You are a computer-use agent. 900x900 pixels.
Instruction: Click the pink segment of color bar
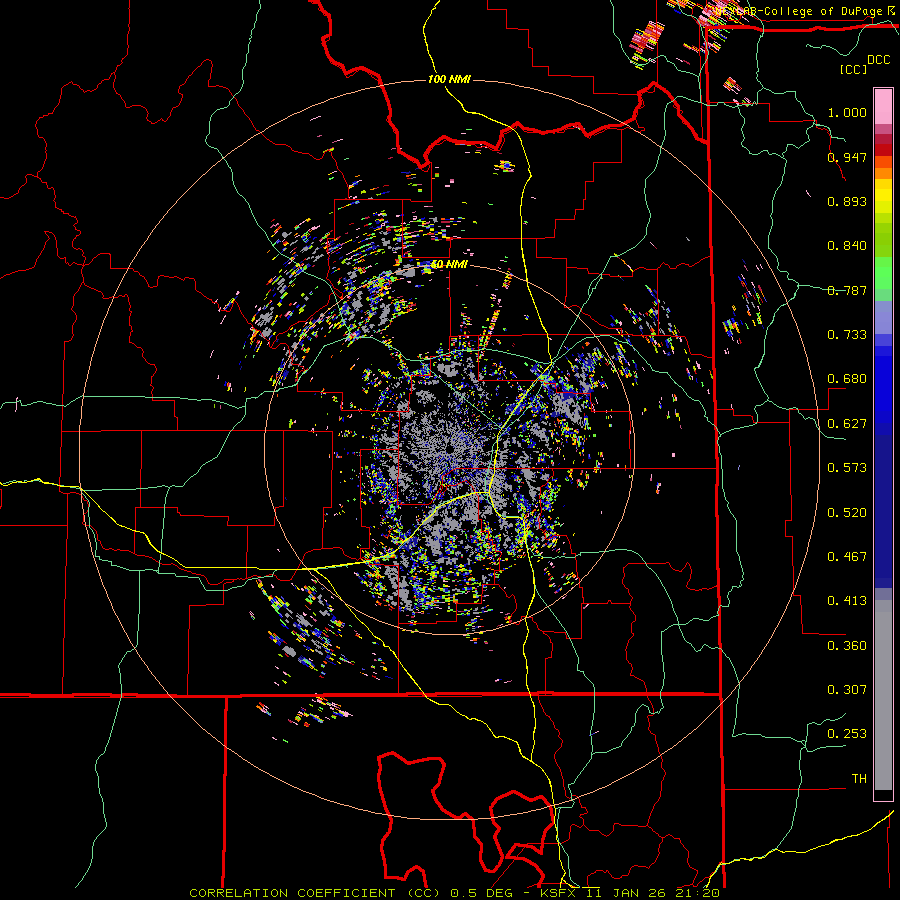pyautogui.click(x=883, y=107)
